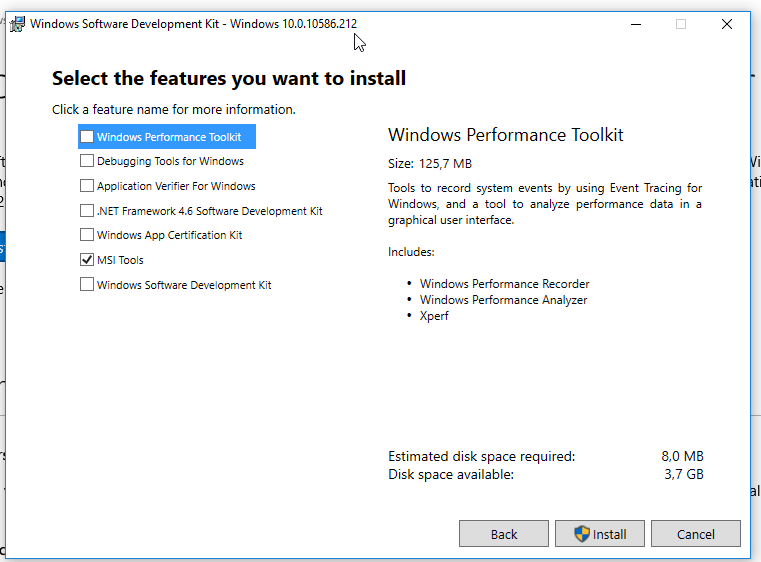Click the Debugging Tools for Windows label
The width and height of the screenshot is (761, 562).
click(x=170, y=161)
